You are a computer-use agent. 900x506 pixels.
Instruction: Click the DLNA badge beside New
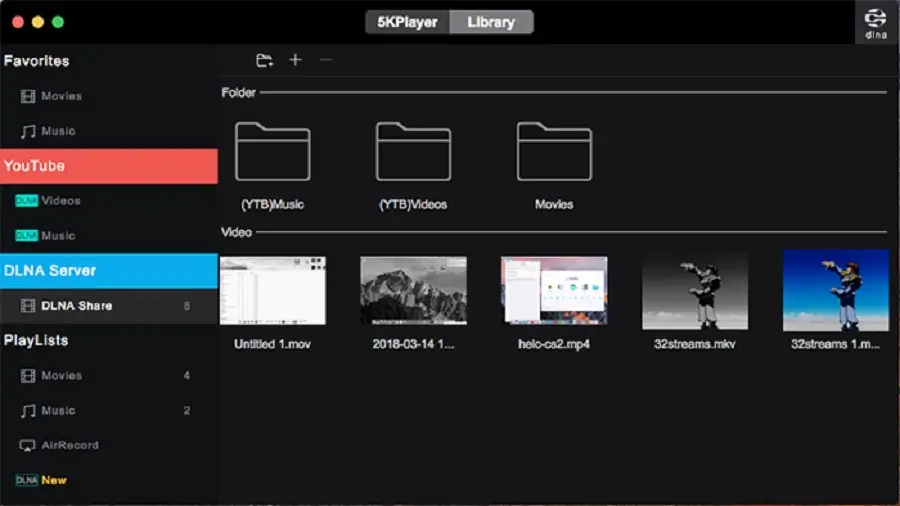pos(26,480)
